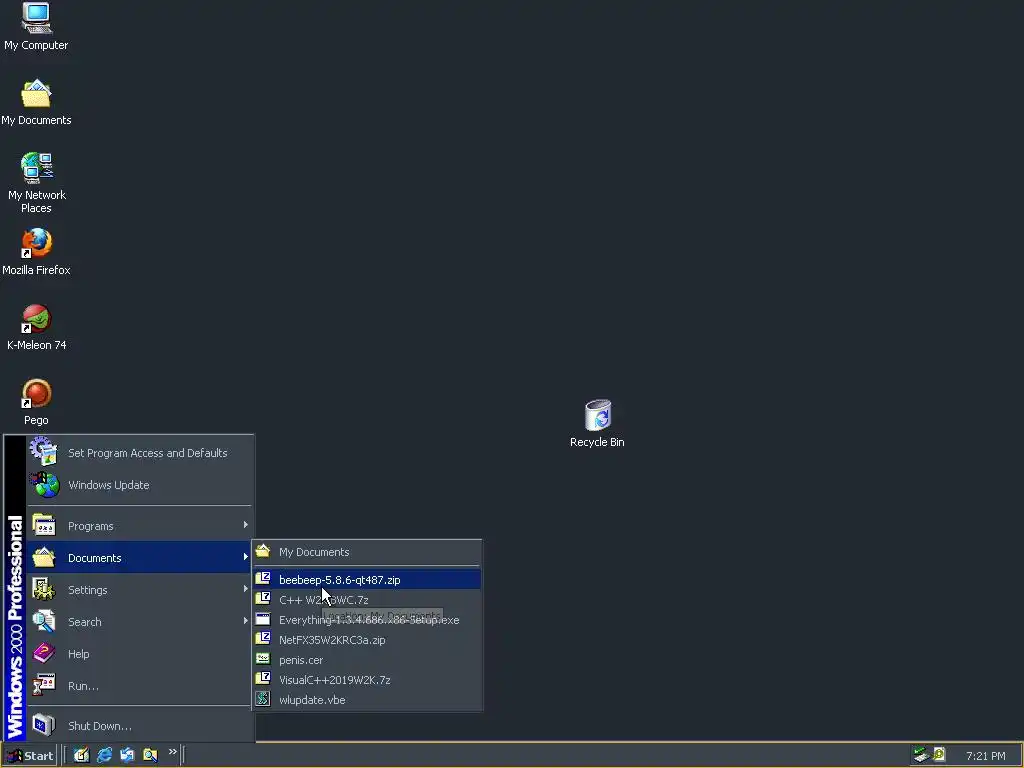Click the Documents submenu arrow
Viewport: 1024px width, 768px height.
[x=246, y=557]
